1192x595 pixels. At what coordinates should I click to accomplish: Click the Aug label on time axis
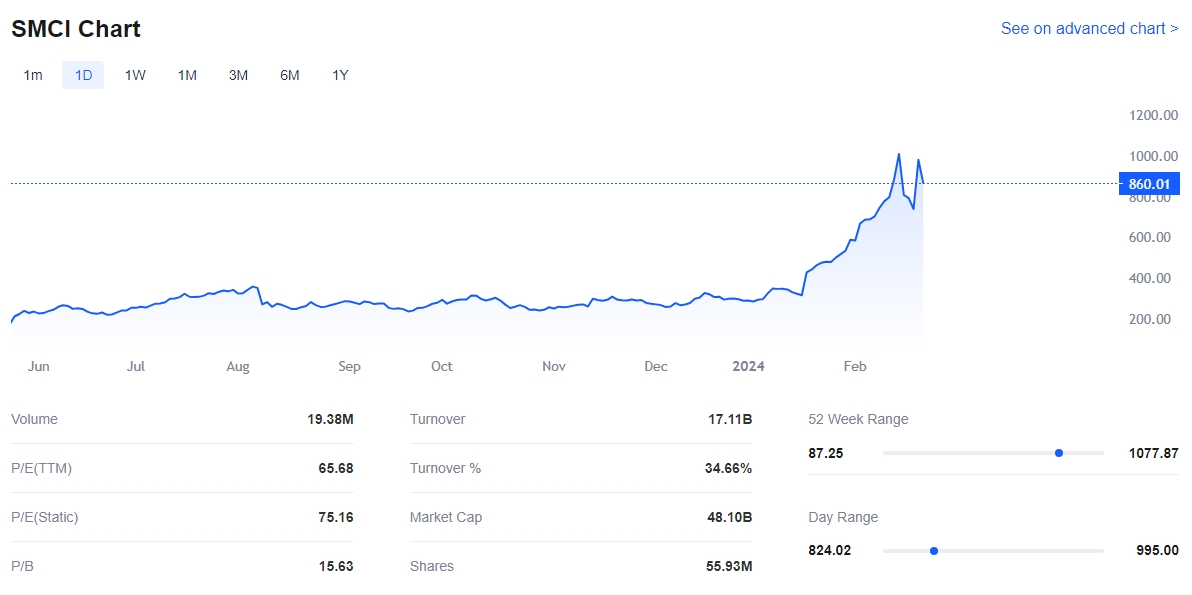pos(238,367)
